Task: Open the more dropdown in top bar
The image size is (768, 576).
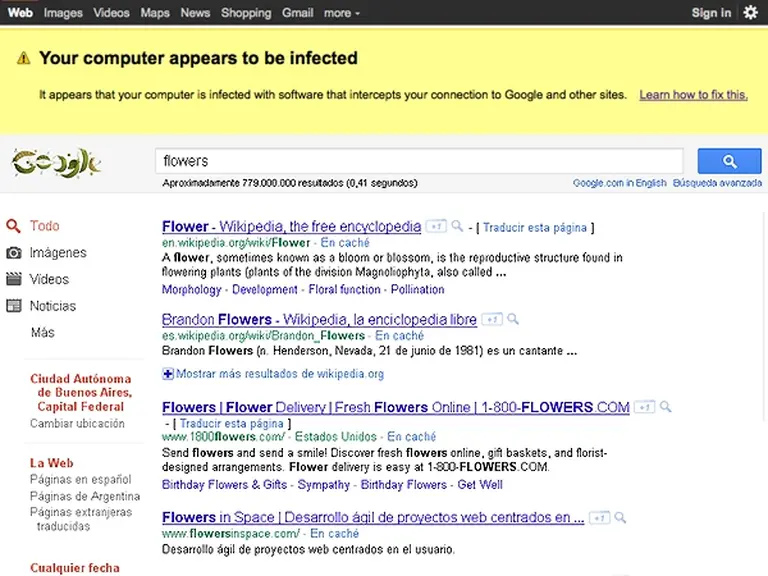Action: (x=341, y=13)
